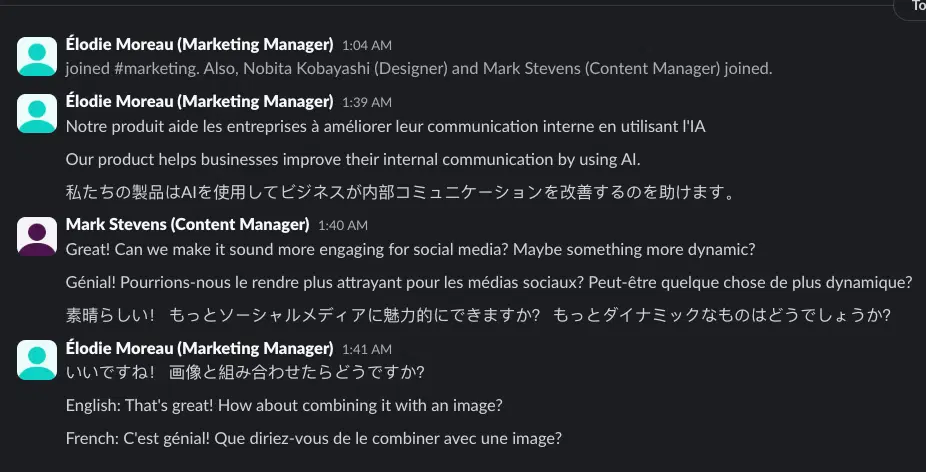Click the 'French: C'est génial!' message line
The image size is (926, 472).
(314, 438)
